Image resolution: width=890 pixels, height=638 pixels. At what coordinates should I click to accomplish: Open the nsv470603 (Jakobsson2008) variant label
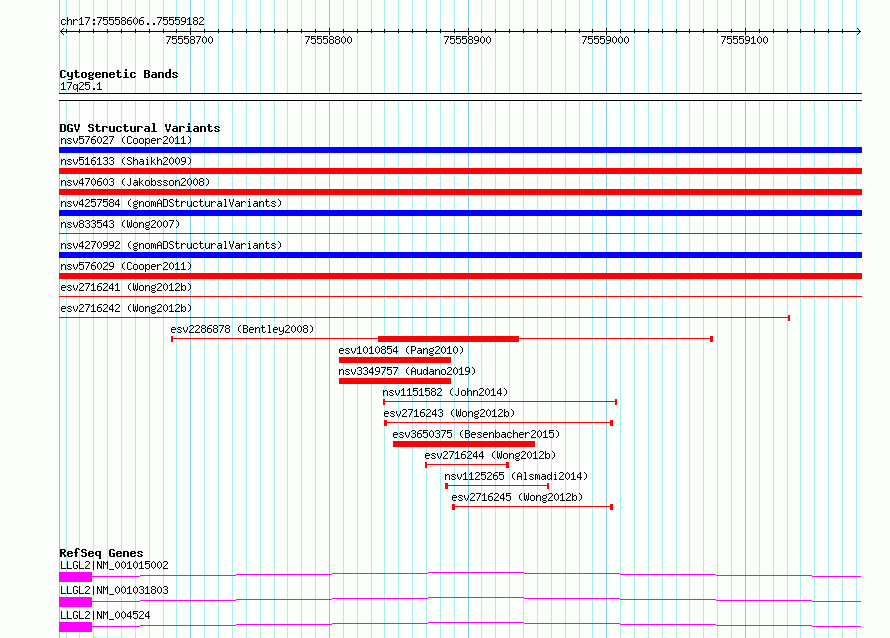tap(135, 182)
